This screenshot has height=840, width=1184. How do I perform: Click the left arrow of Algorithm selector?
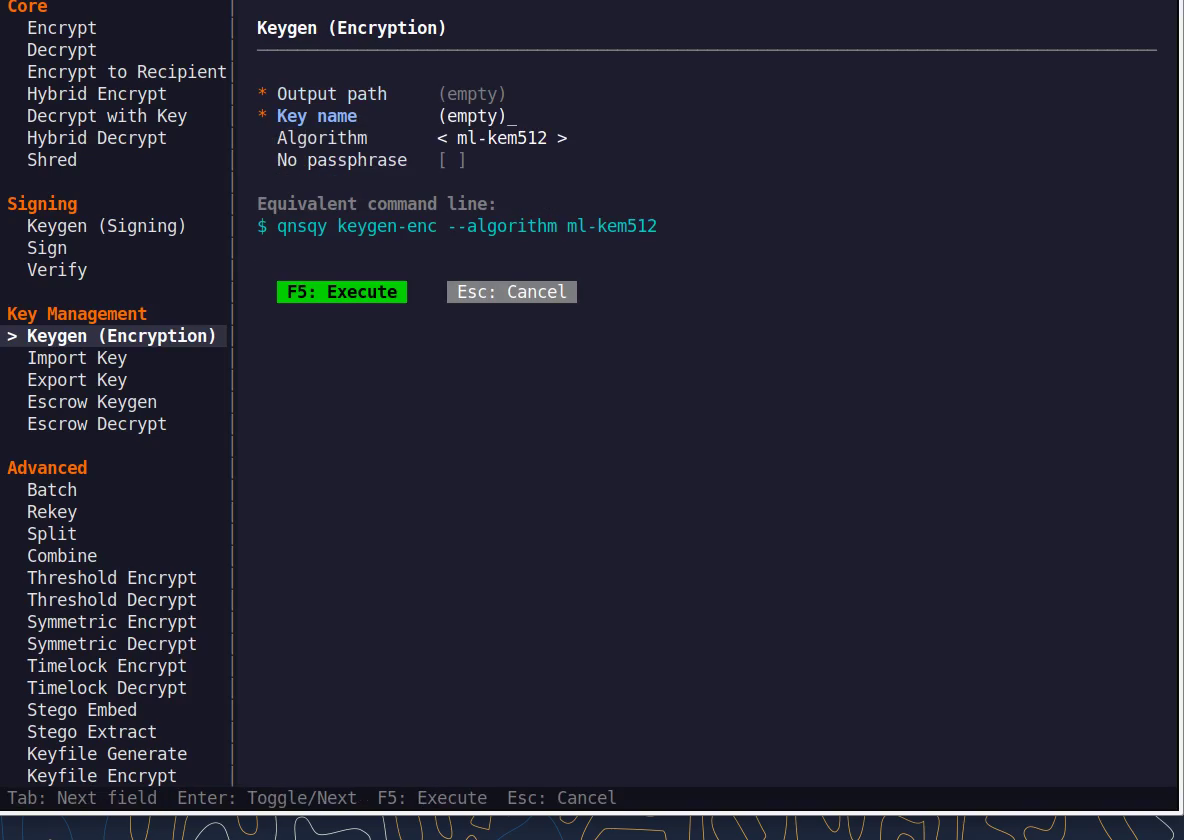pyautogui.click(x=442, y=137)
